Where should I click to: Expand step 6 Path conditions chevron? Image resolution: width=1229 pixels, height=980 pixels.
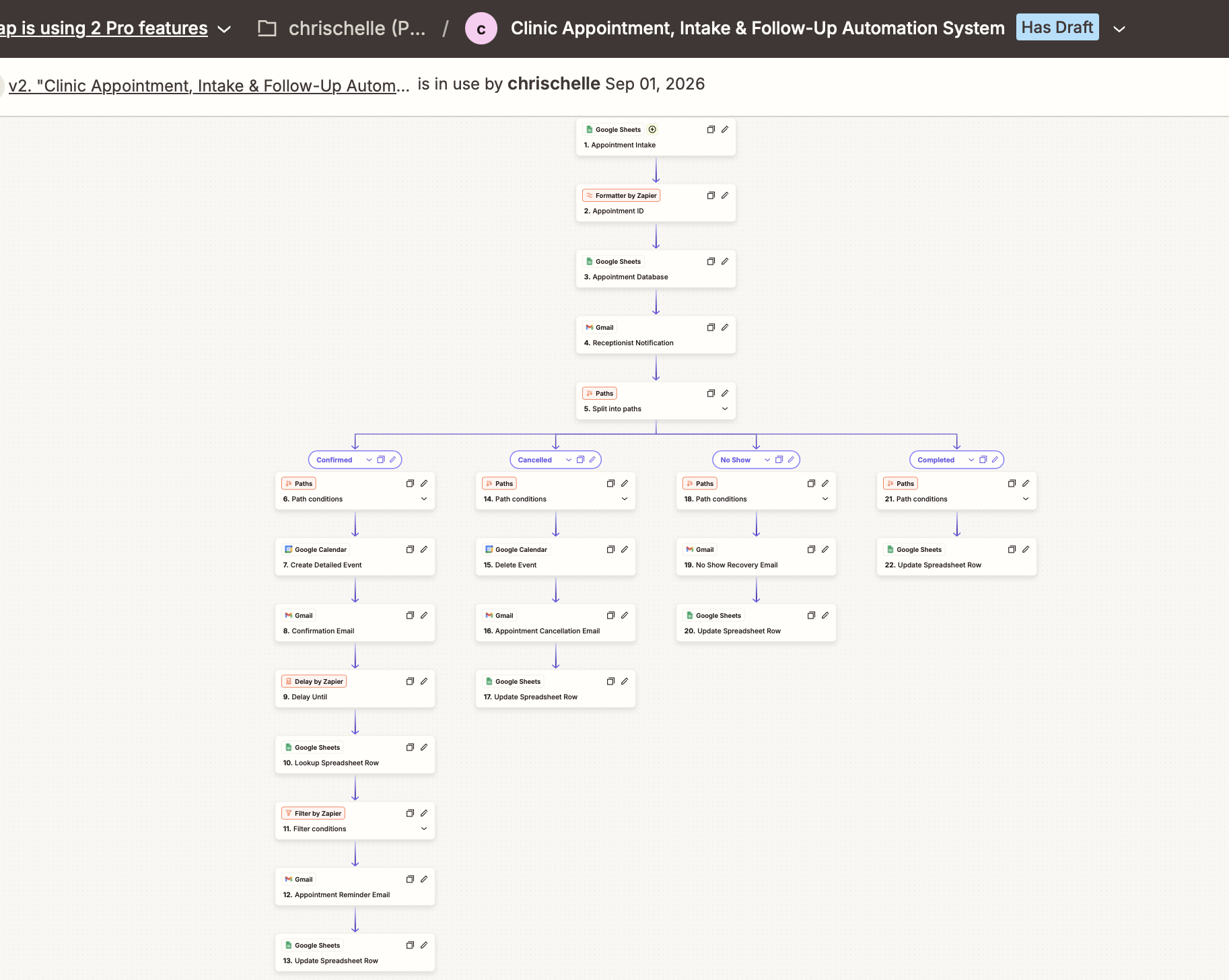(424, 499)
